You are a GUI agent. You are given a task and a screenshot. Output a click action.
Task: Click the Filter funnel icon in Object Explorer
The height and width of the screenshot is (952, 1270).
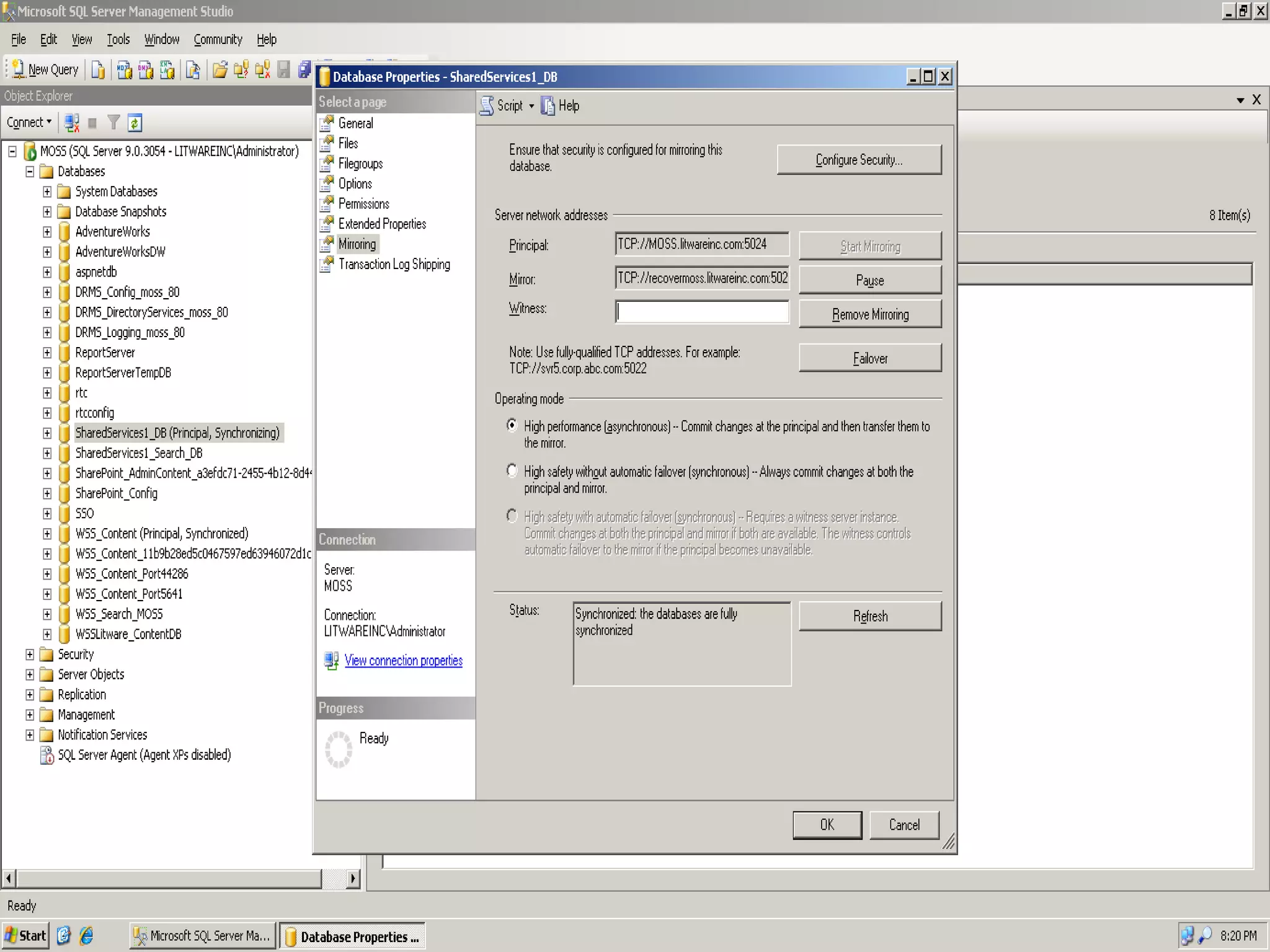pos(113,123)
